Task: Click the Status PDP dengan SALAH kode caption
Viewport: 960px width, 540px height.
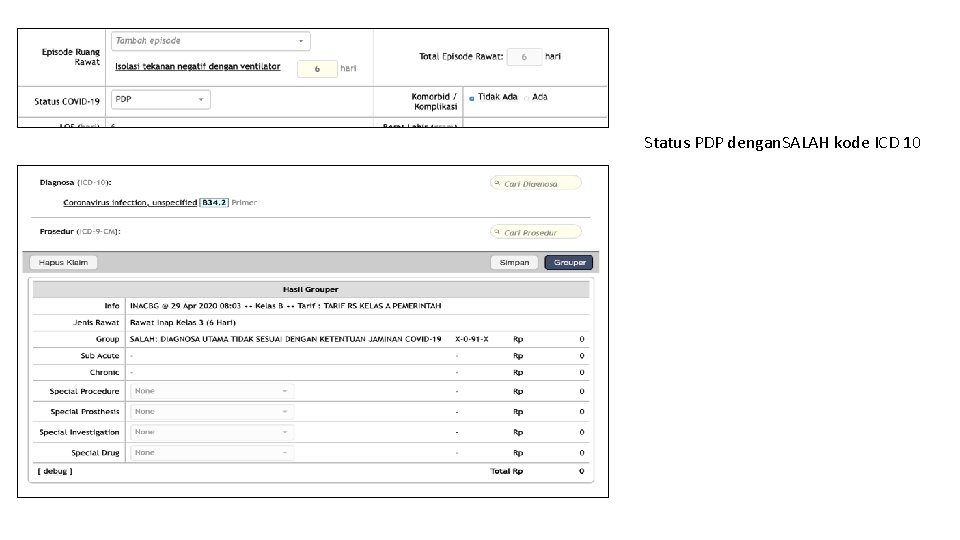Action: click(x=782, y=143)
